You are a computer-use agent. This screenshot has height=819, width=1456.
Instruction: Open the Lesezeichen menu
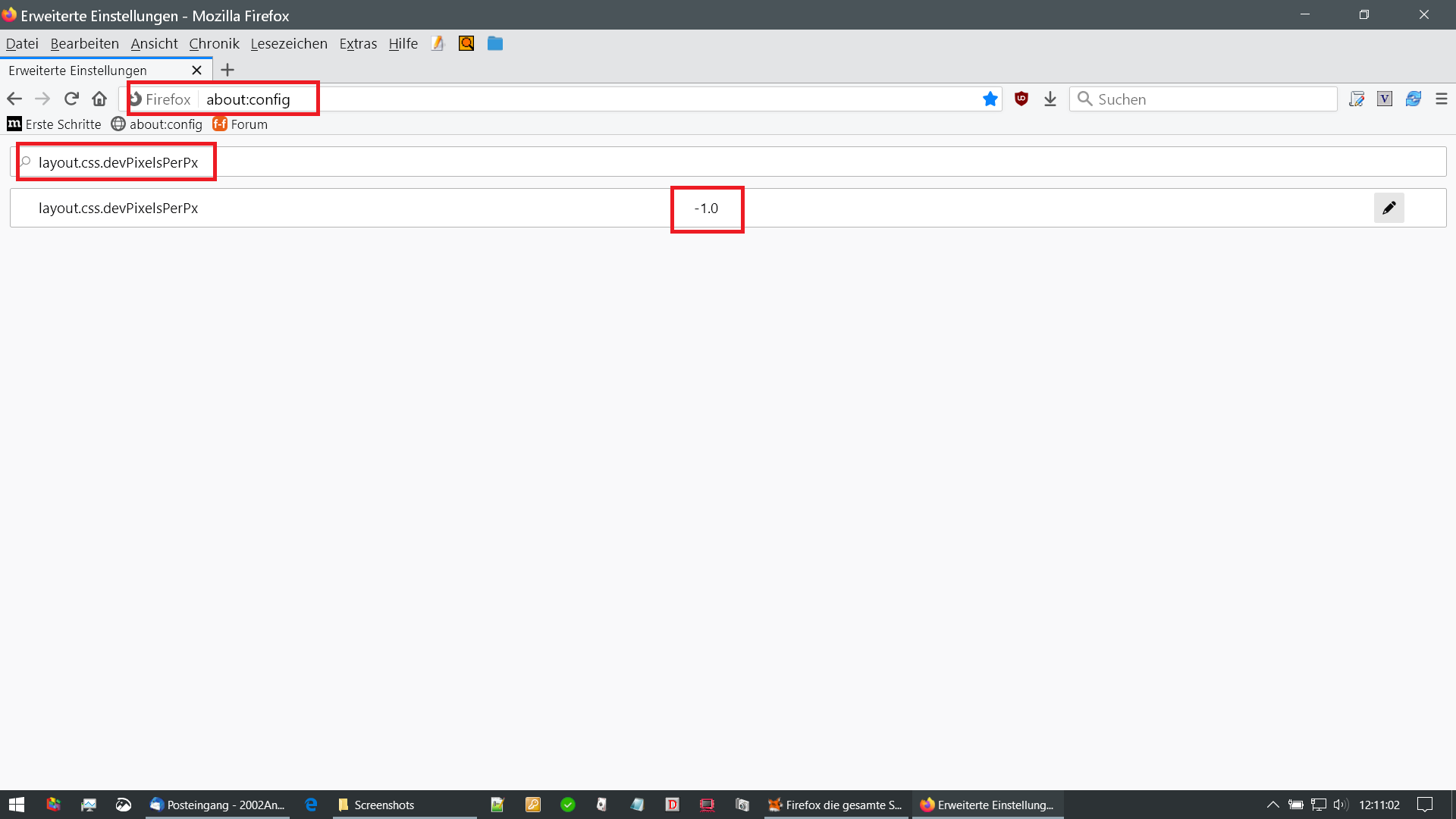pos(289,43)
